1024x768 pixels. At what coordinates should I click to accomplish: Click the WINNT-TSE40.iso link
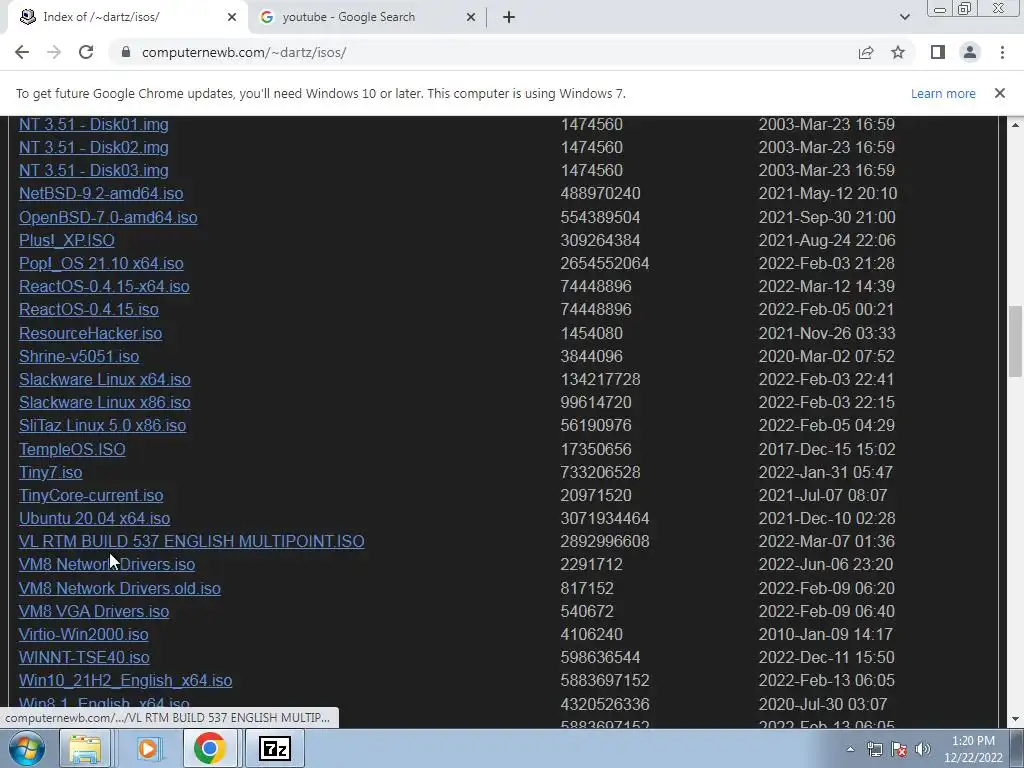pos(84,658)
